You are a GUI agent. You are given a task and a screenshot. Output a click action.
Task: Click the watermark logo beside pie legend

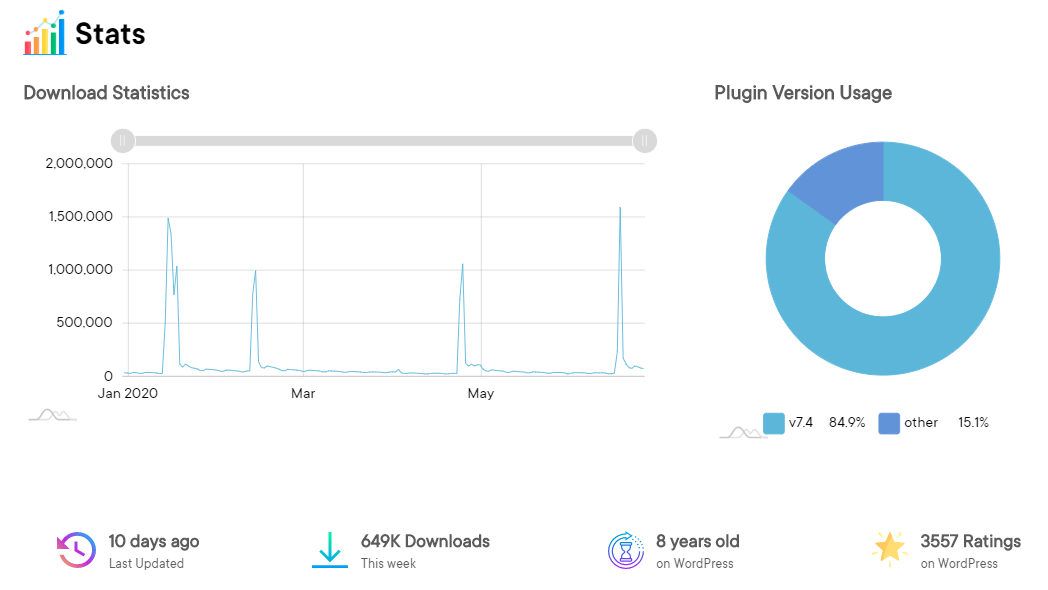pyautogui.click(x=743, y=432)
